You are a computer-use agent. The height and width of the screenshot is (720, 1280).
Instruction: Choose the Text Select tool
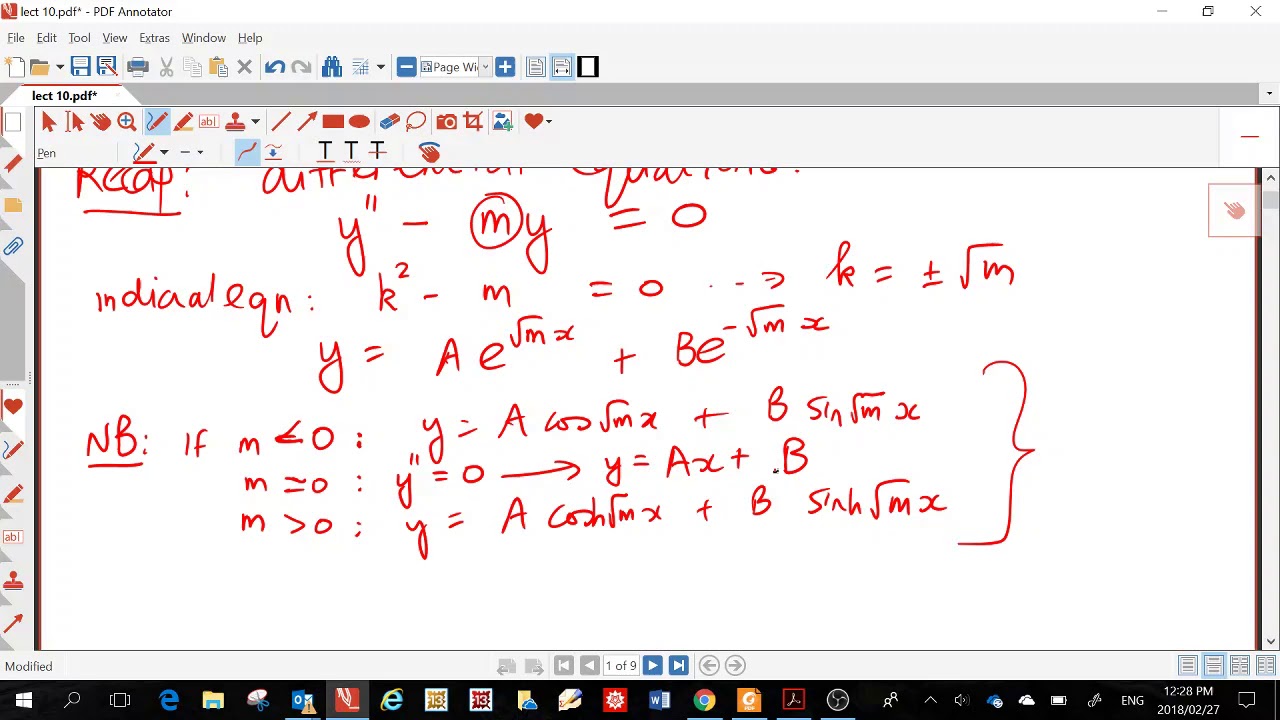74,122
